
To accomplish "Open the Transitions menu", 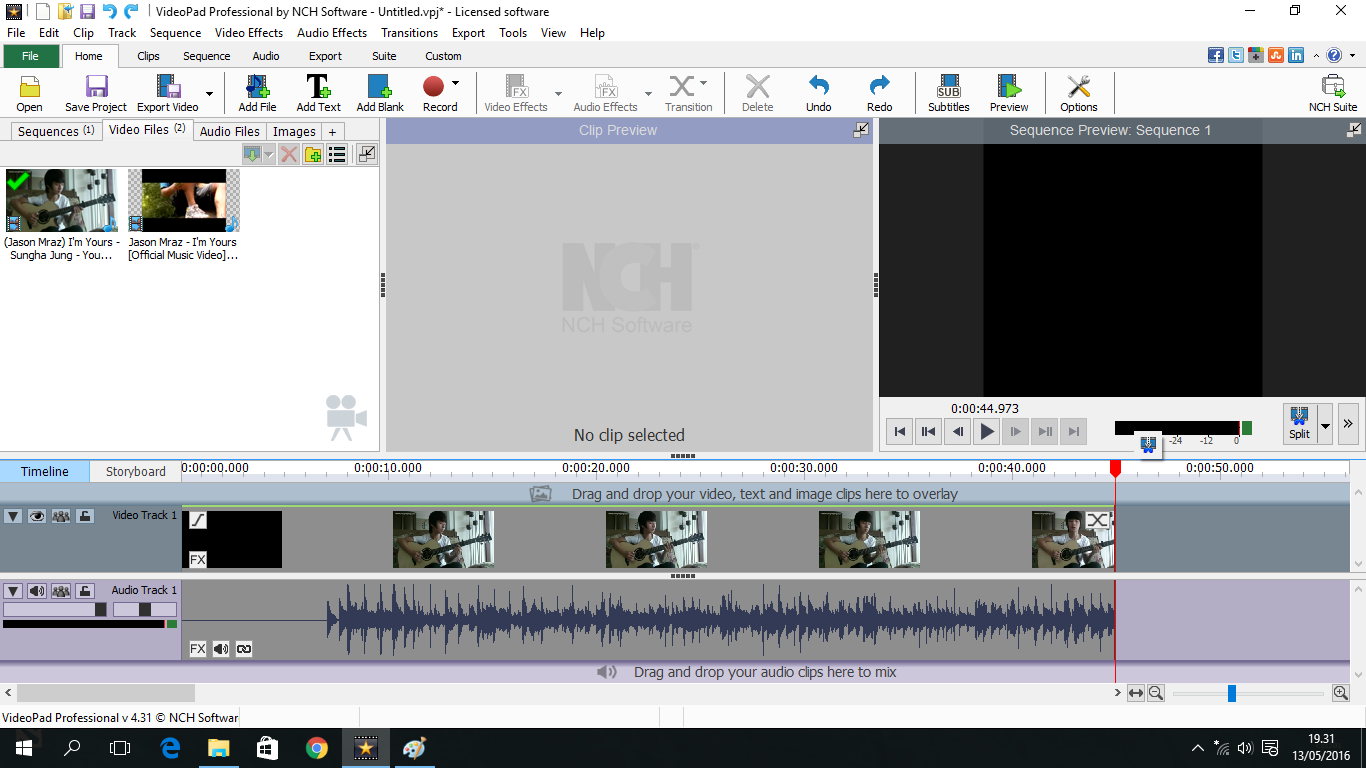I will pos(410,33).
